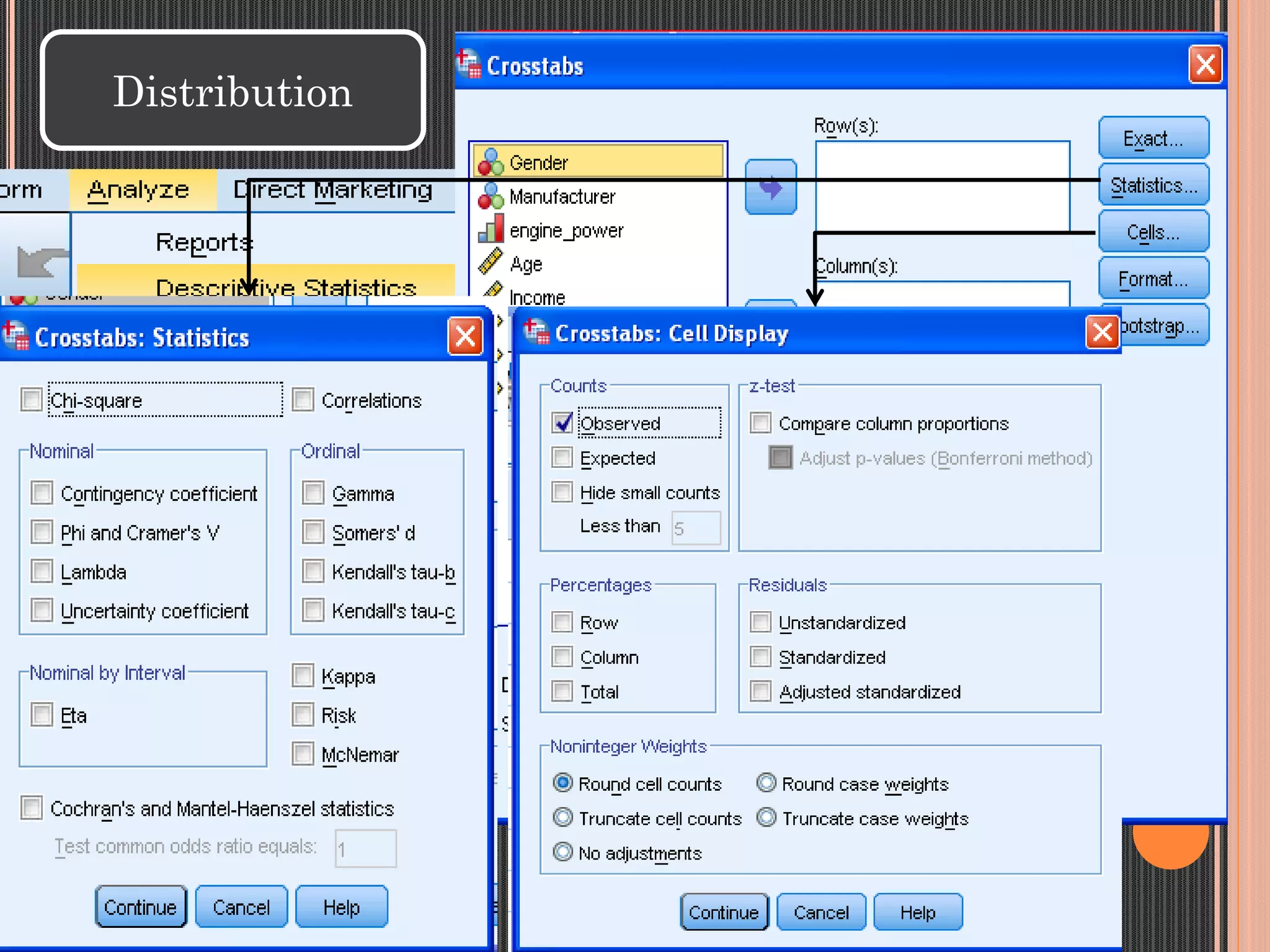Viewport: 1270px width, 952px height.
Task: Select the Gender variable in the Crosstabs list
Action: (x=598, y=162)
